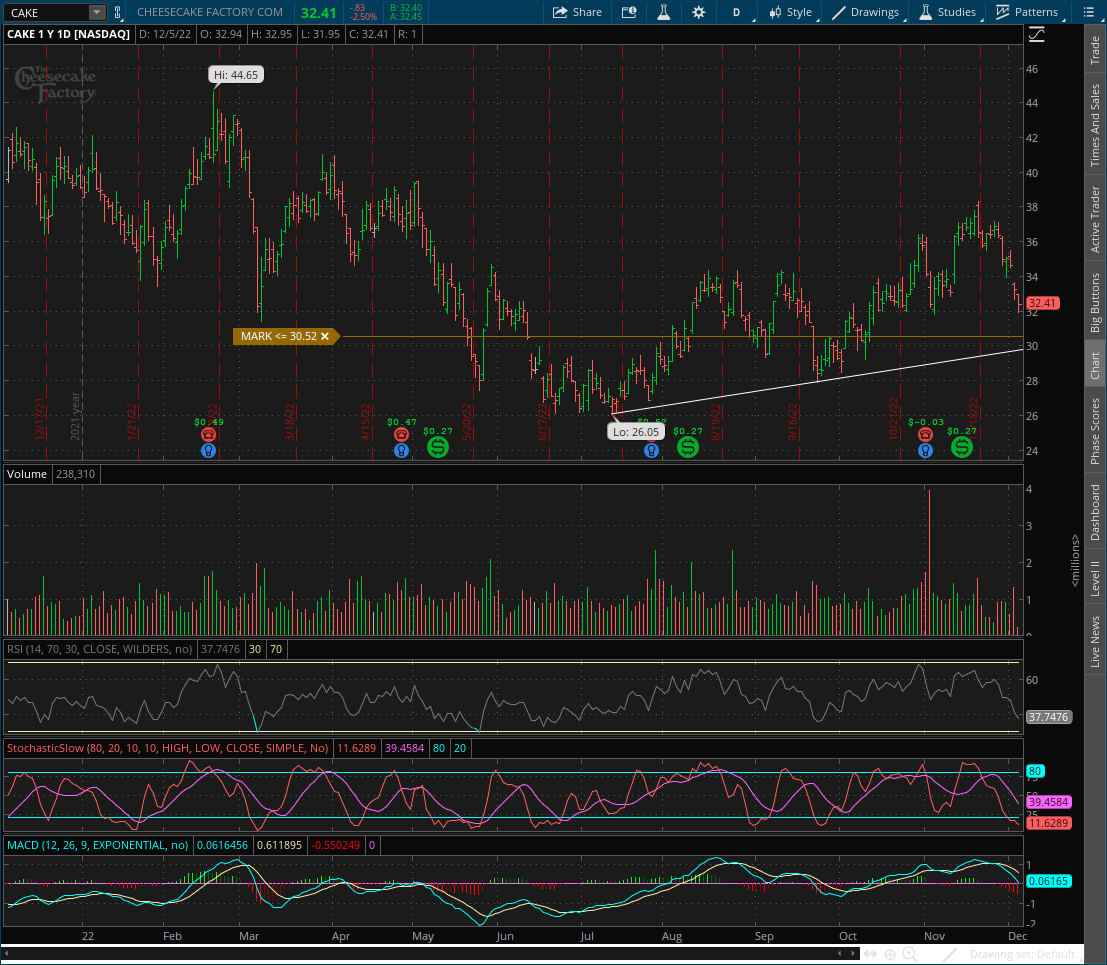This screenshot has width=1107, height=965.
Task: Open the Style menu
Action: point(791,12)
